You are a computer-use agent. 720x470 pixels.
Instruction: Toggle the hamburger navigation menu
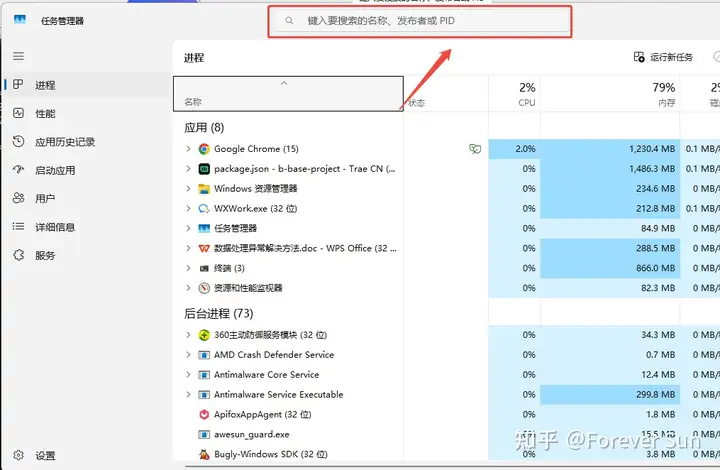click(18, 56)
